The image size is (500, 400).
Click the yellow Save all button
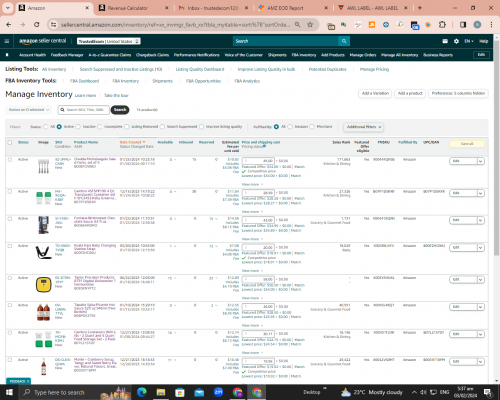[x=467, y=144]
